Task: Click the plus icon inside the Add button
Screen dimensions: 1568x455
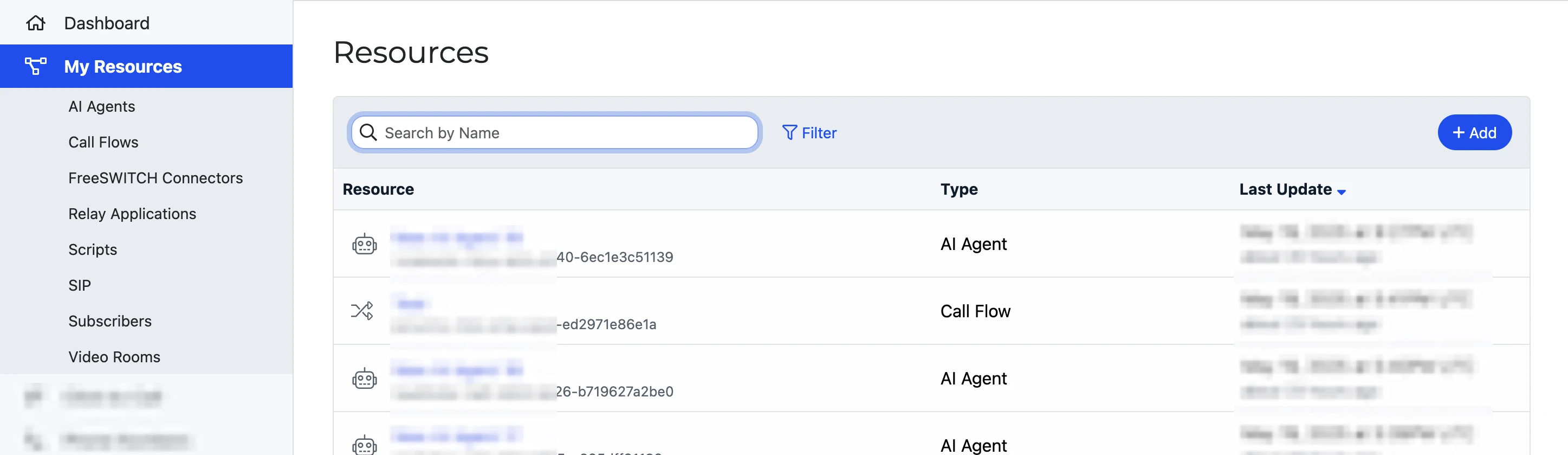Action: pyautogui.click(x=1459, y=132)
